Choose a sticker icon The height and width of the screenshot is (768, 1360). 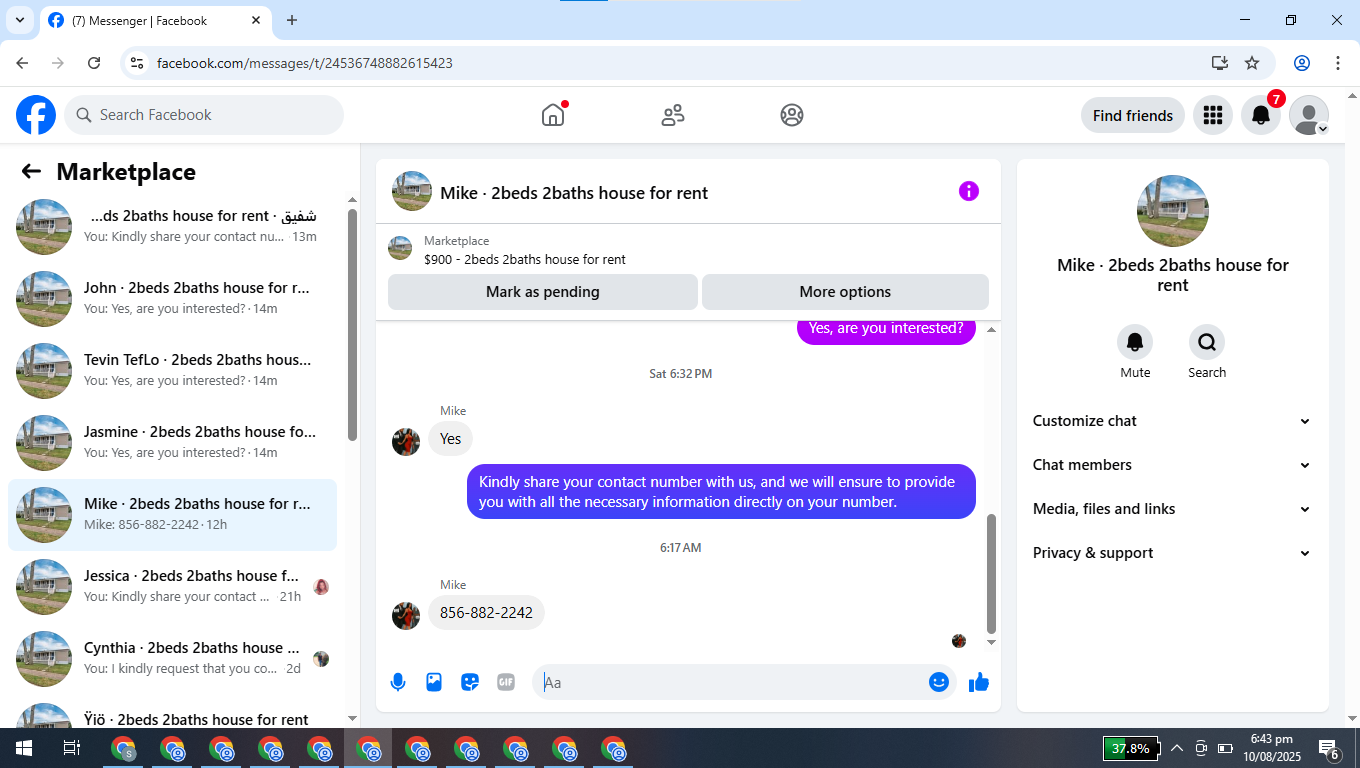[x=470, y=682]
